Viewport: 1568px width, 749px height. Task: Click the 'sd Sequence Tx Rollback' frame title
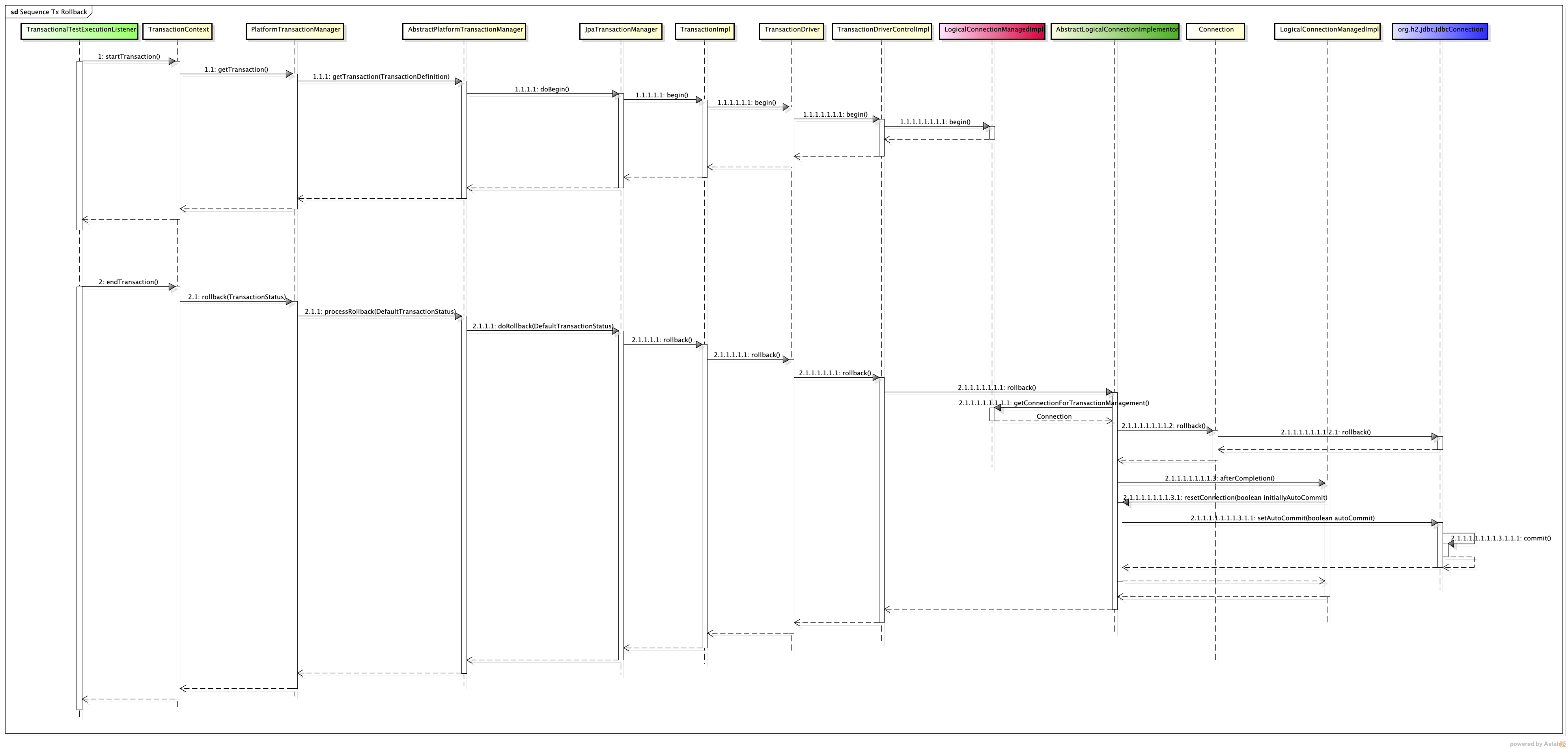coord(49,11)
